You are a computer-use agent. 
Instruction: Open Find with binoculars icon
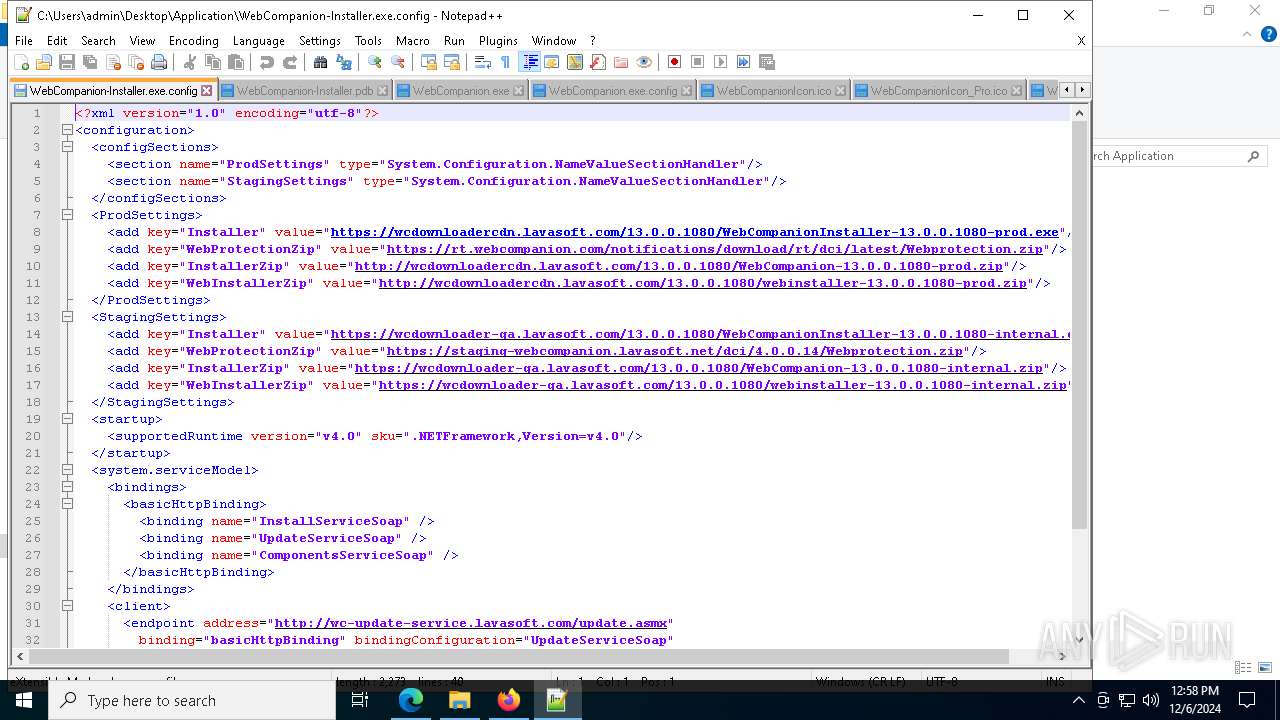click(x=321, y=62)
